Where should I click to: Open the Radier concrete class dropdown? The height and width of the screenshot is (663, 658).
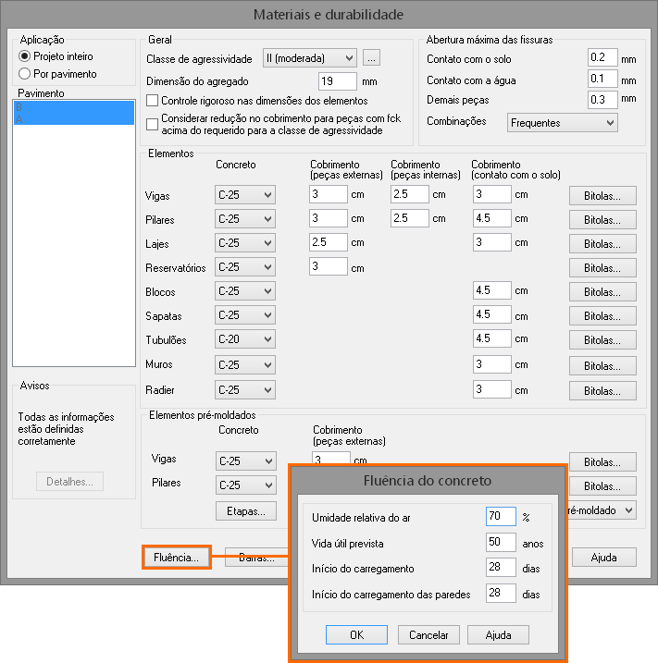coord(245,389)
